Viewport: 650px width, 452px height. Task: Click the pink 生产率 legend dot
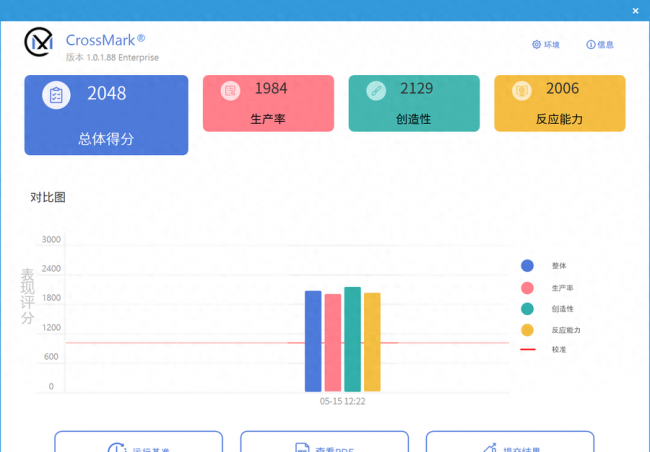(527, 288)
